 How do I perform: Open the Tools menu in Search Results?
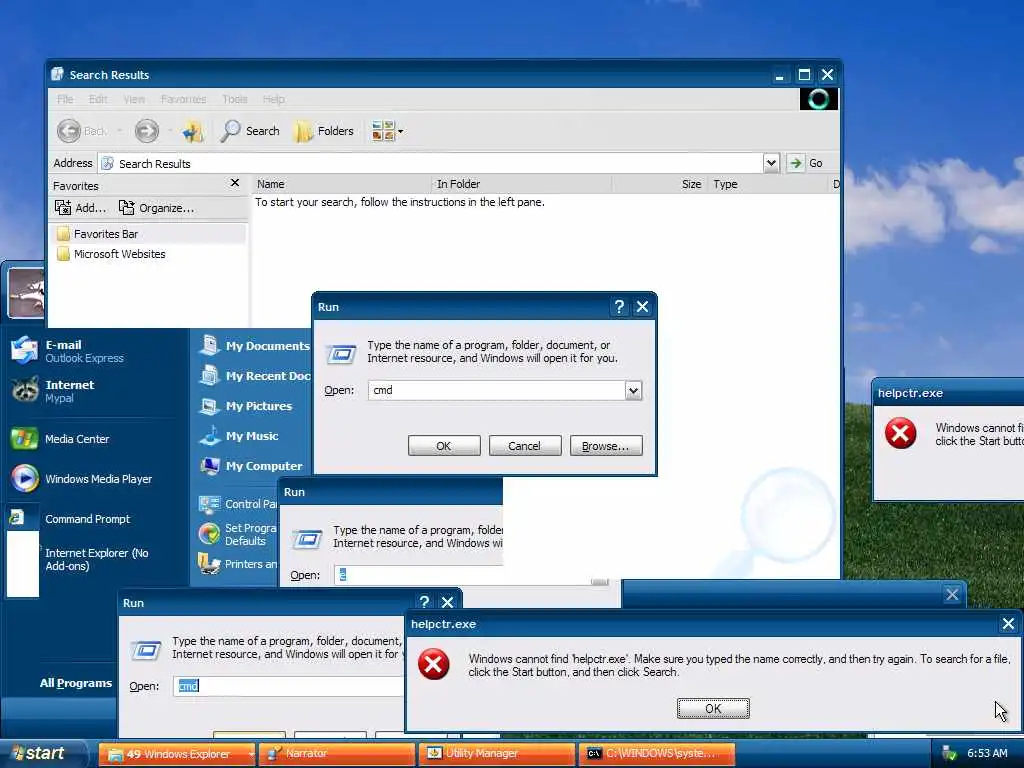pyautogui.click(x=234, y=99)
